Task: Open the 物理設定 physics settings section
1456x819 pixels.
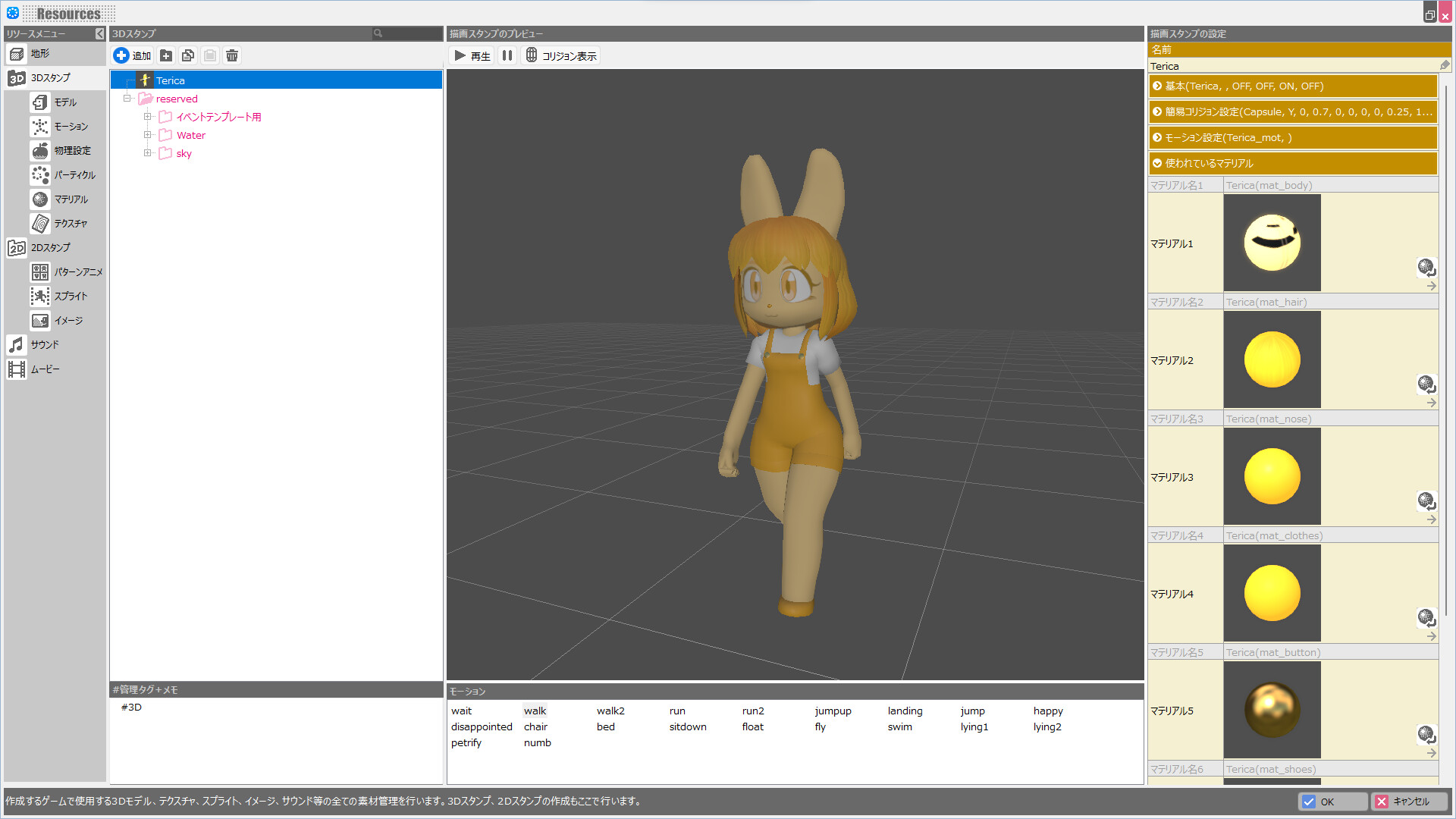Action: [x=71, y=151]
